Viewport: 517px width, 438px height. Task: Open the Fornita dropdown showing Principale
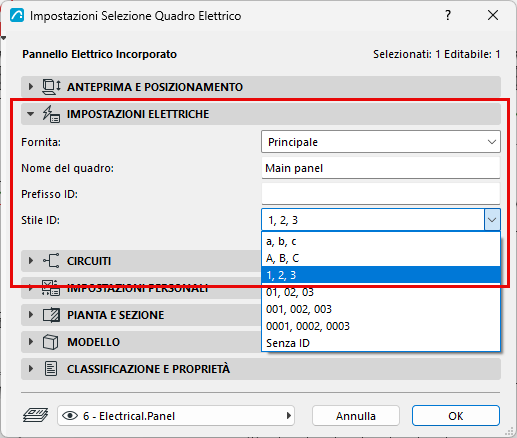point(381,142)
